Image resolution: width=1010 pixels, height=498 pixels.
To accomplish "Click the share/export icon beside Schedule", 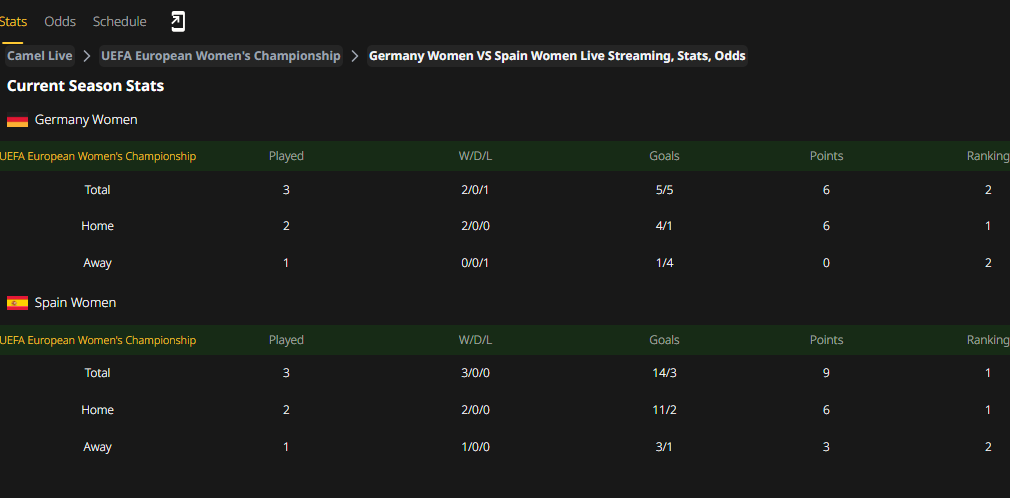I will [x=178, y=21].
